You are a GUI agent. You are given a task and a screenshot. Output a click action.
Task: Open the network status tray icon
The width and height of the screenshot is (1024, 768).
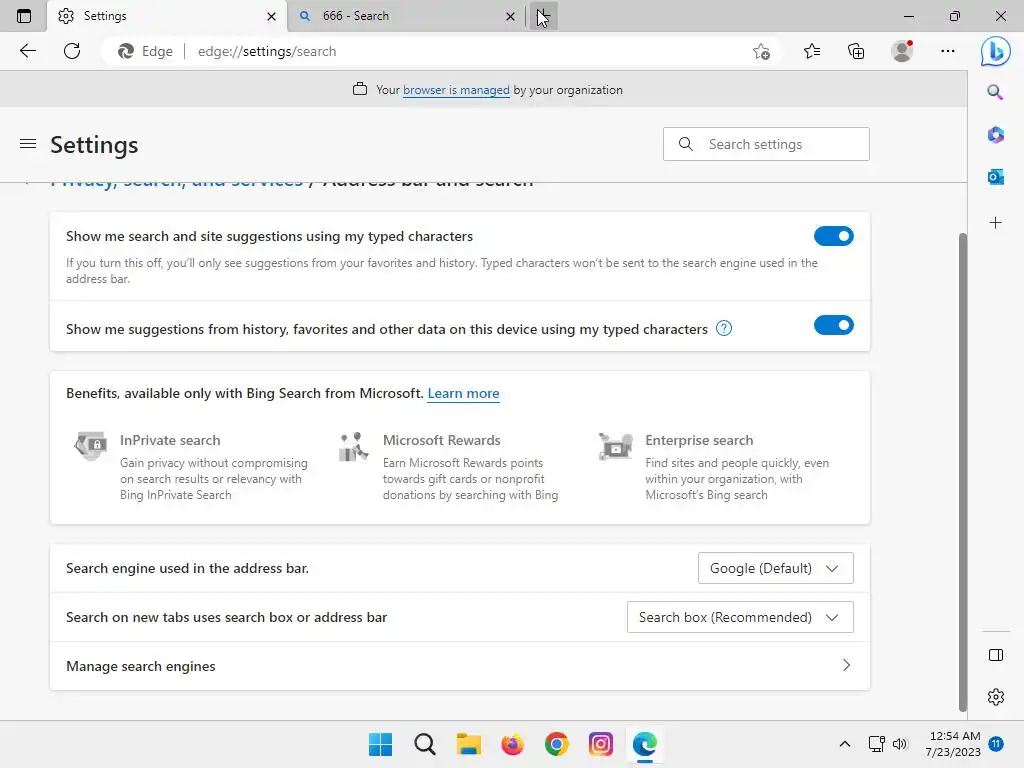[876, 744]
